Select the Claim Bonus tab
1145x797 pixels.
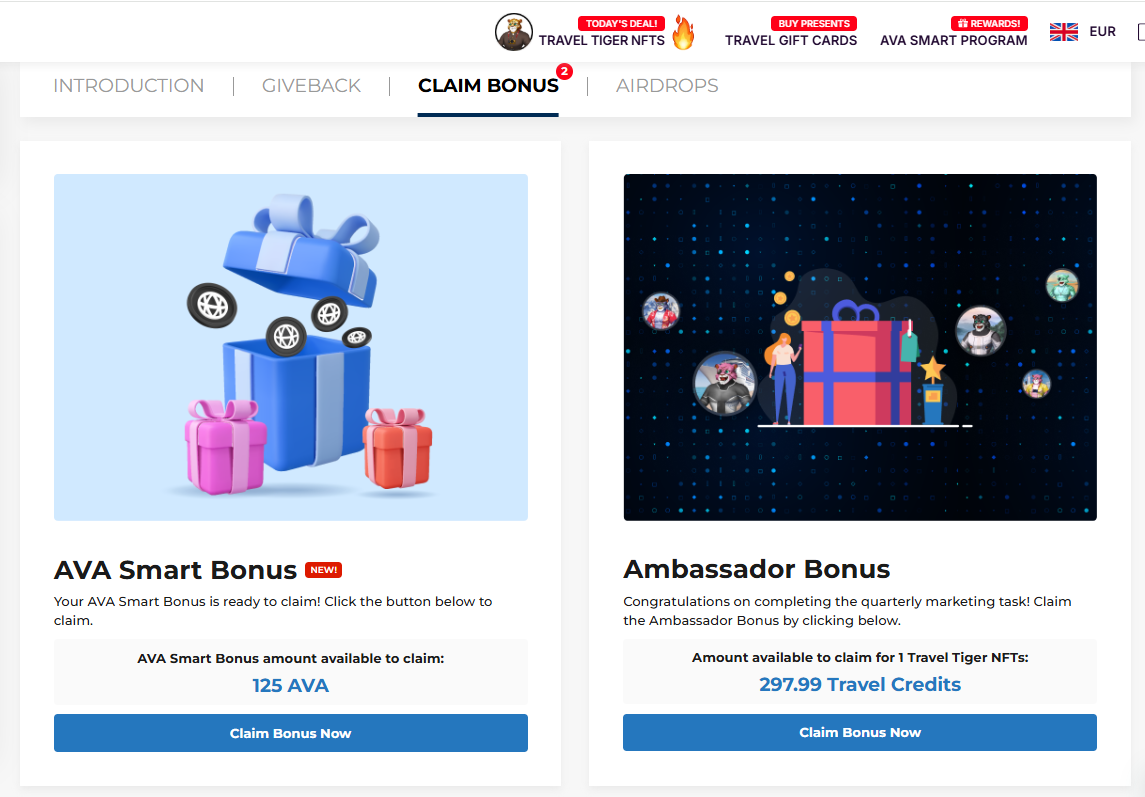click(488, 85)
